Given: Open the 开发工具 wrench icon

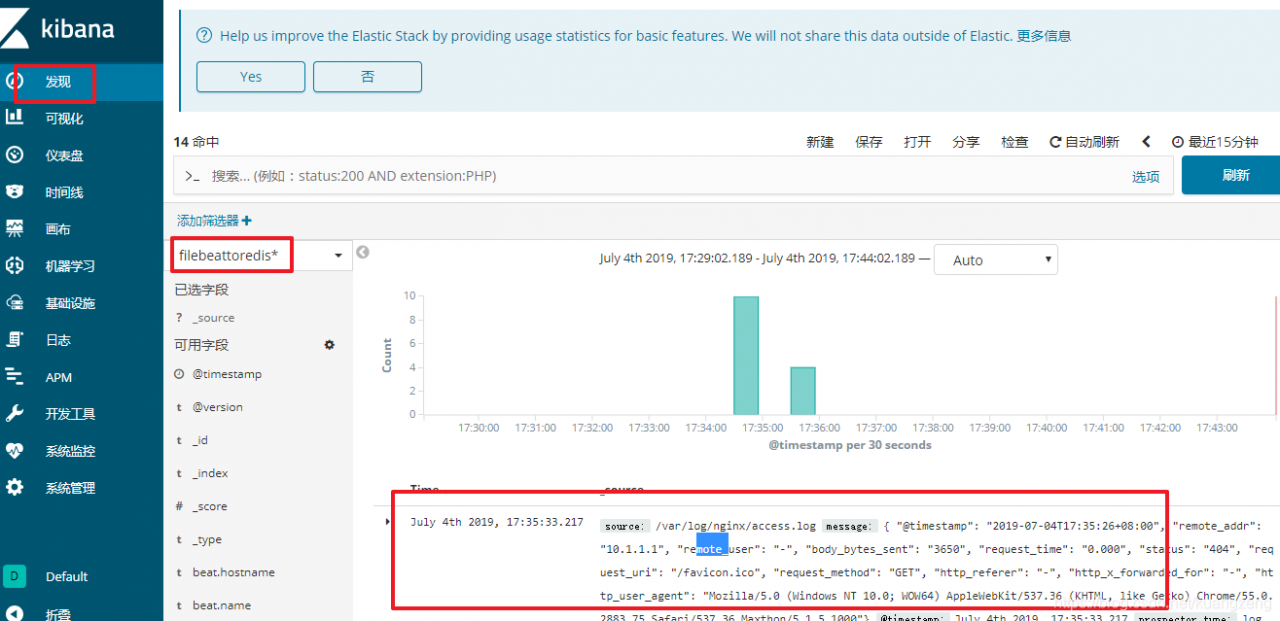Looking at the screenshot, I should [14, 413].
